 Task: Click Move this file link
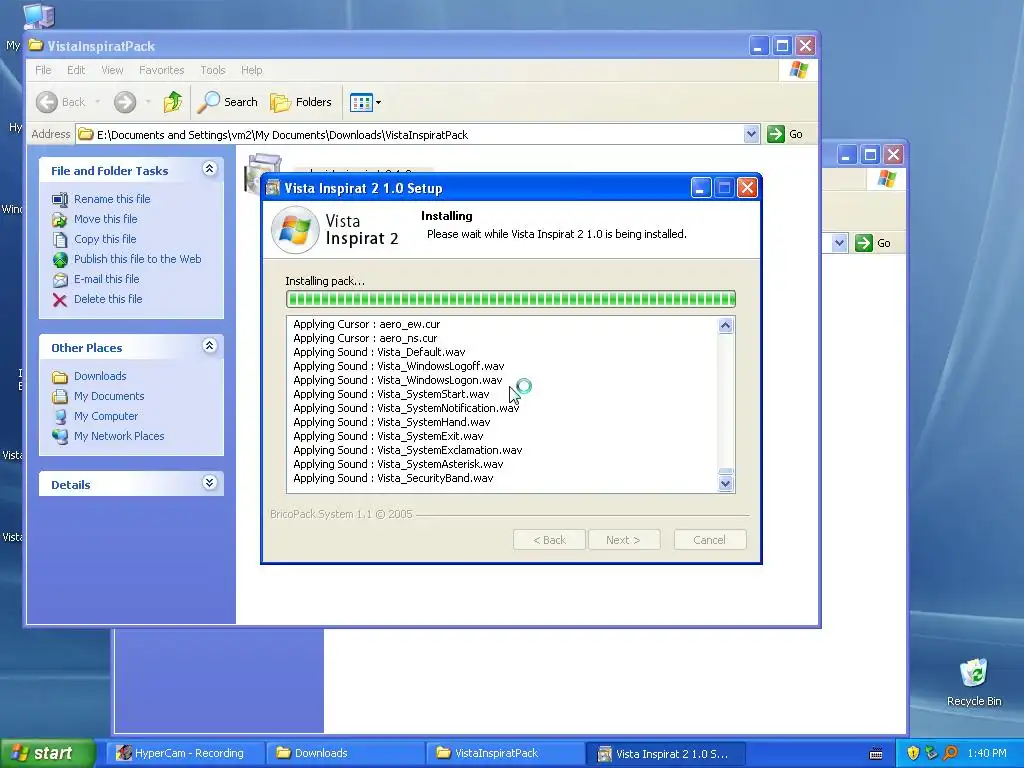(x=105, y=219)
